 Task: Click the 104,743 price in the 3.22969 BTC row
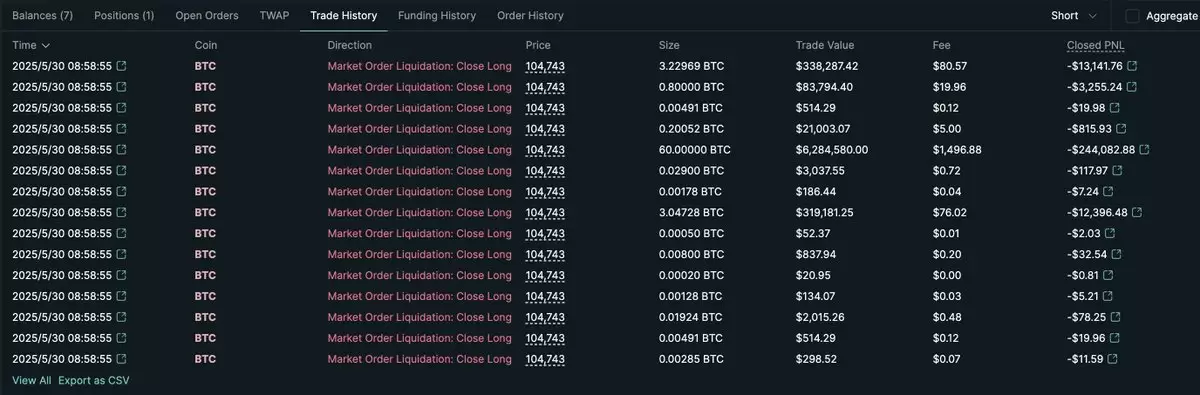coord(545,66)
